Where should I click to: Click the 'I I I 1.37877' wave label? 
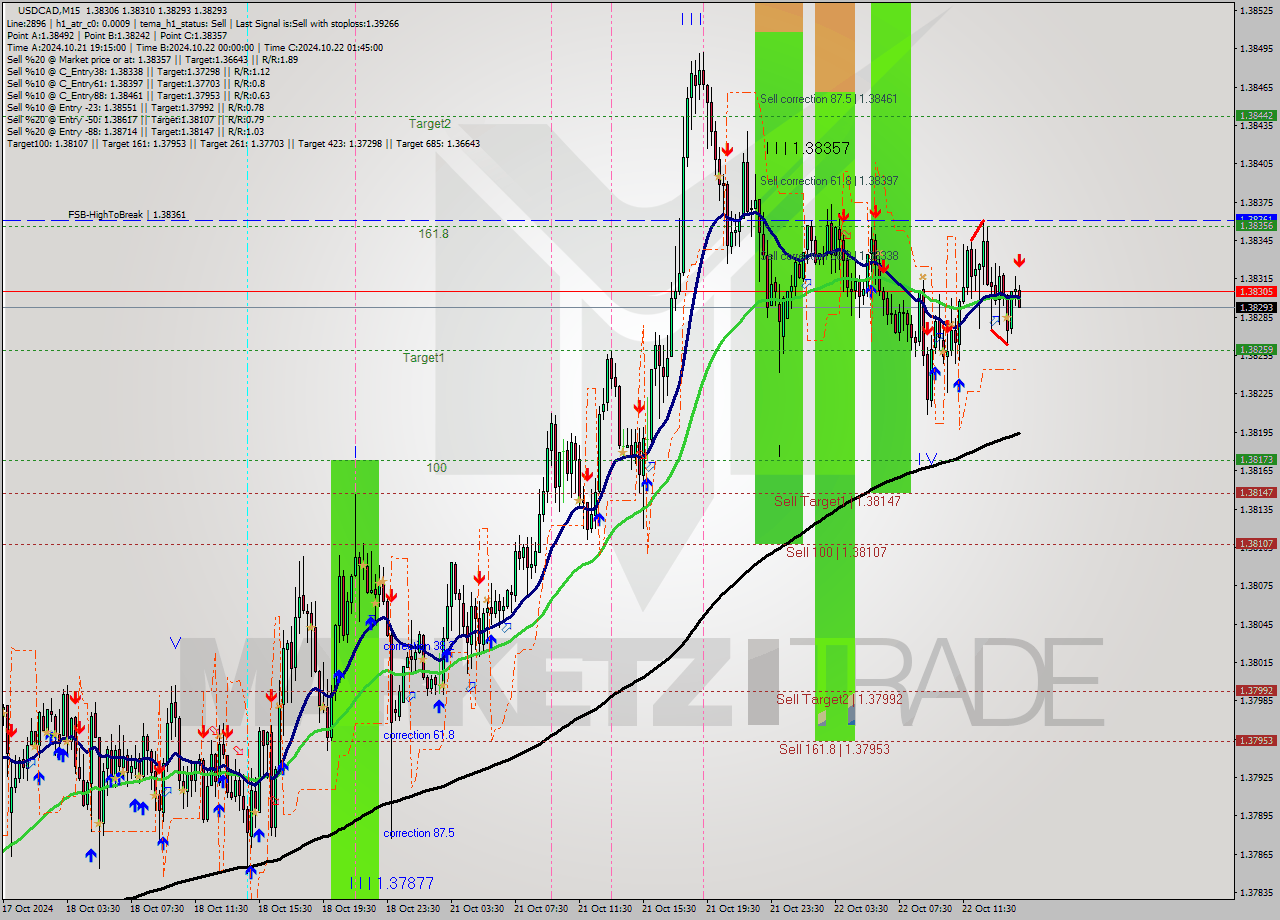click(392, 883)
